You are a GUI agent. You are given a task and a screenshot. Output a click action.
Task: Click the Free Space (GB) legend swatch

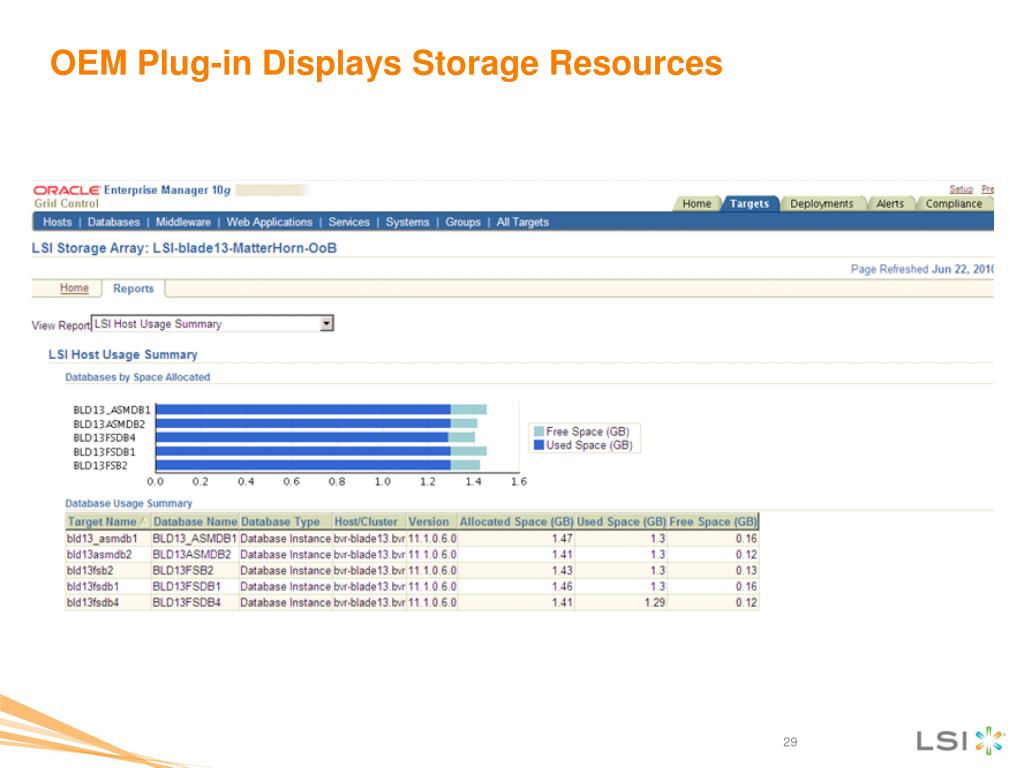[x=539, y=432]
